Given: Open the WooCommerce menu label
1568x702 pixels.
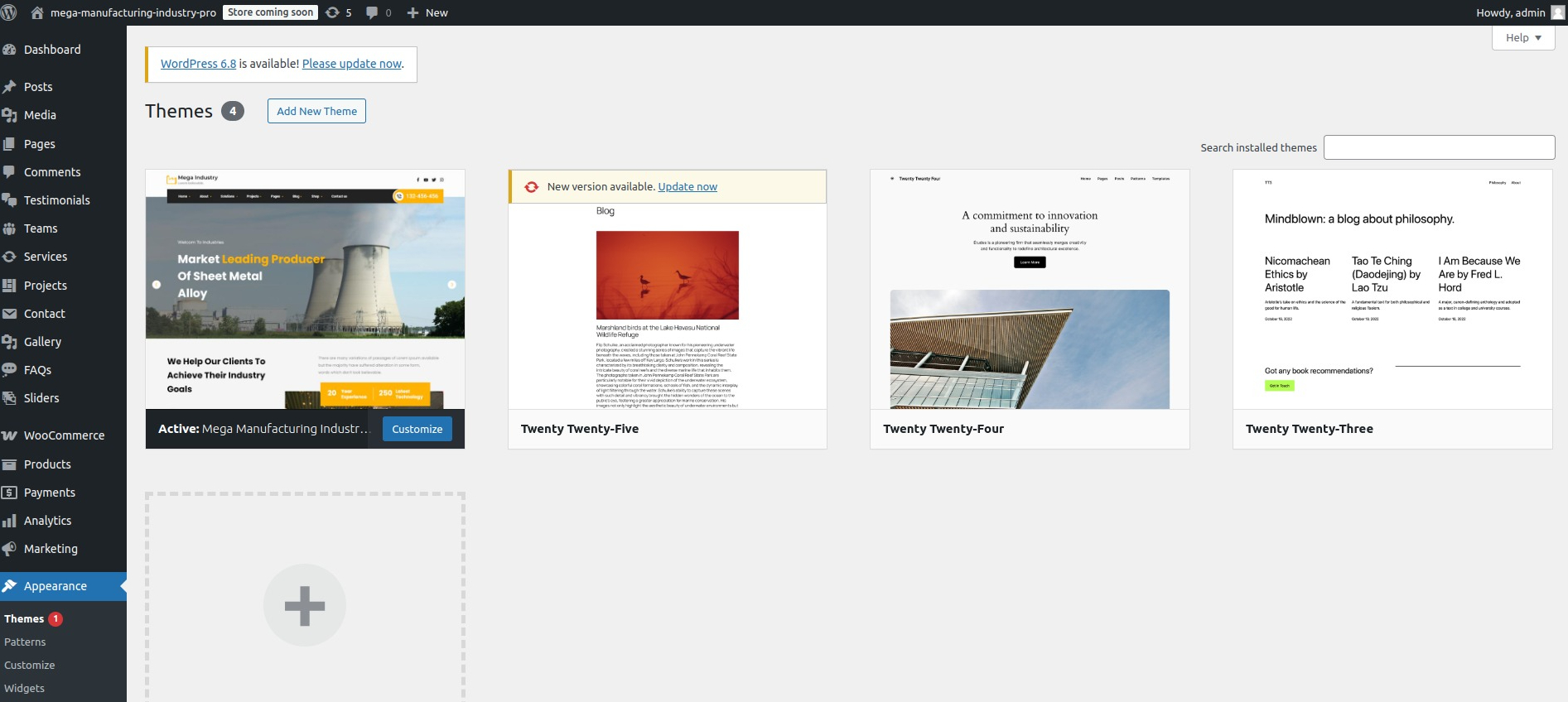Looking at the screenshot, I should (x=64, y=435).
